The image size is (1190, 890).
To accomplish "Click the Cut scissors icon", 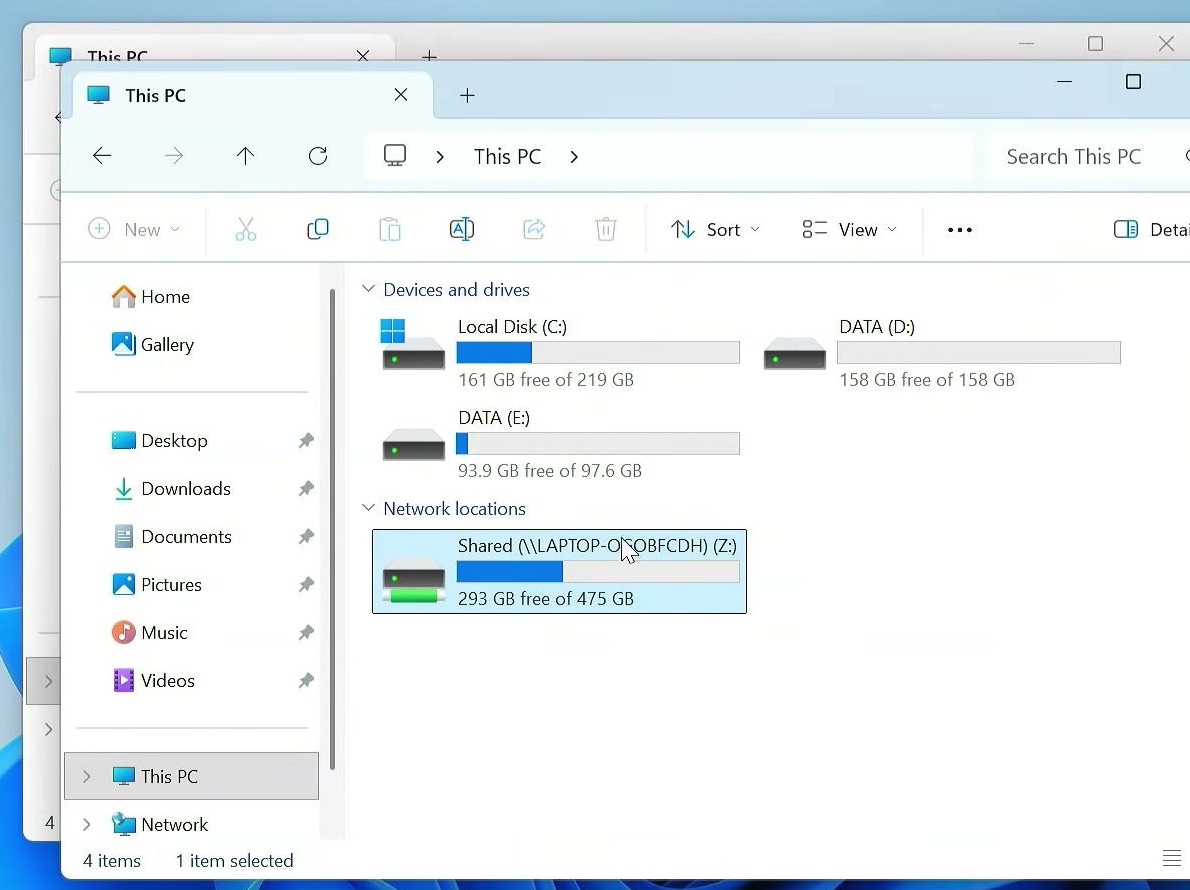I will tap(246, 229).
